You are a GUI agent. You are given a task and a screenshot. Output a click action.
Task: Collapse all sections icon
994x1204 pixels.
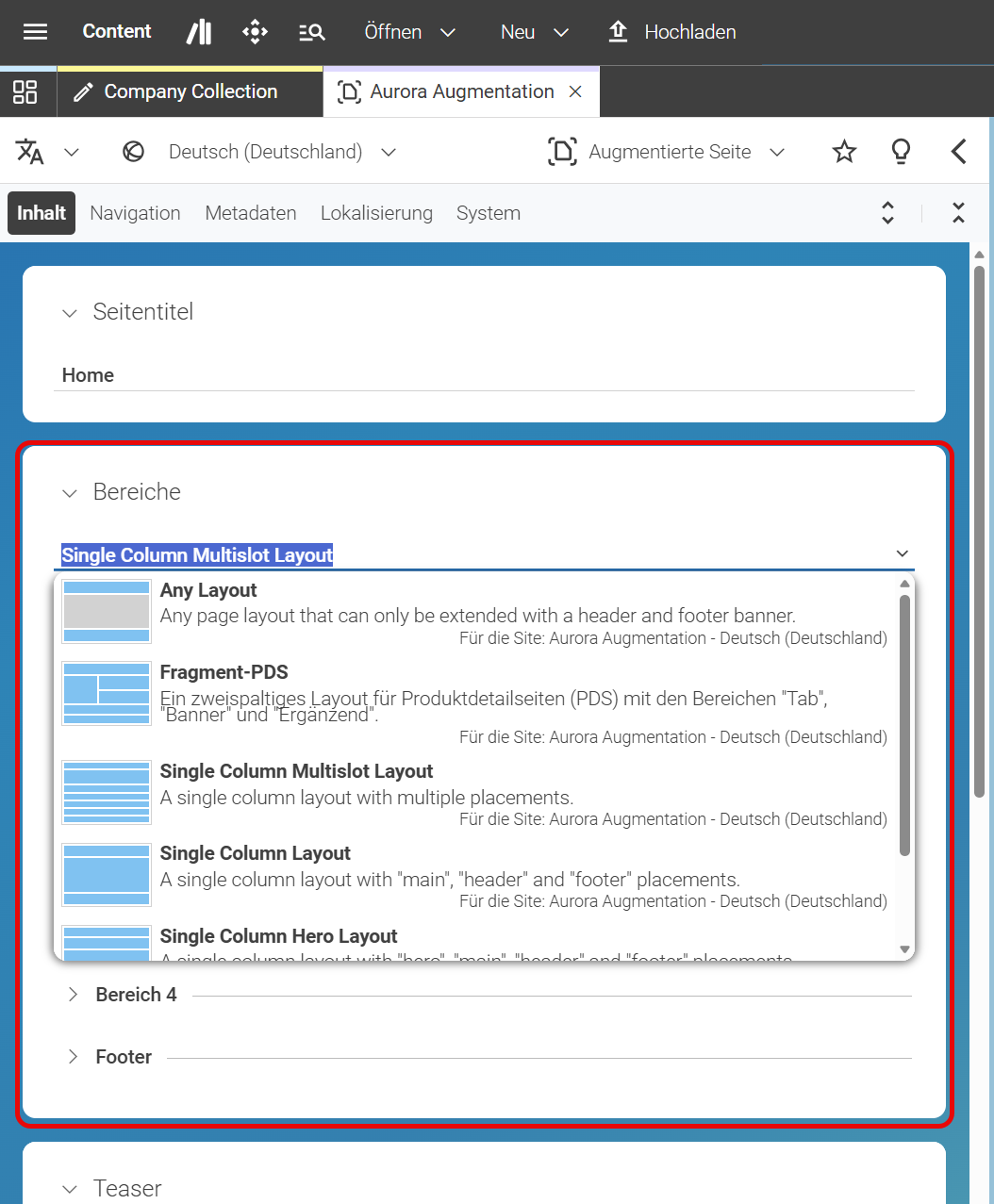[x=958, y=212]
